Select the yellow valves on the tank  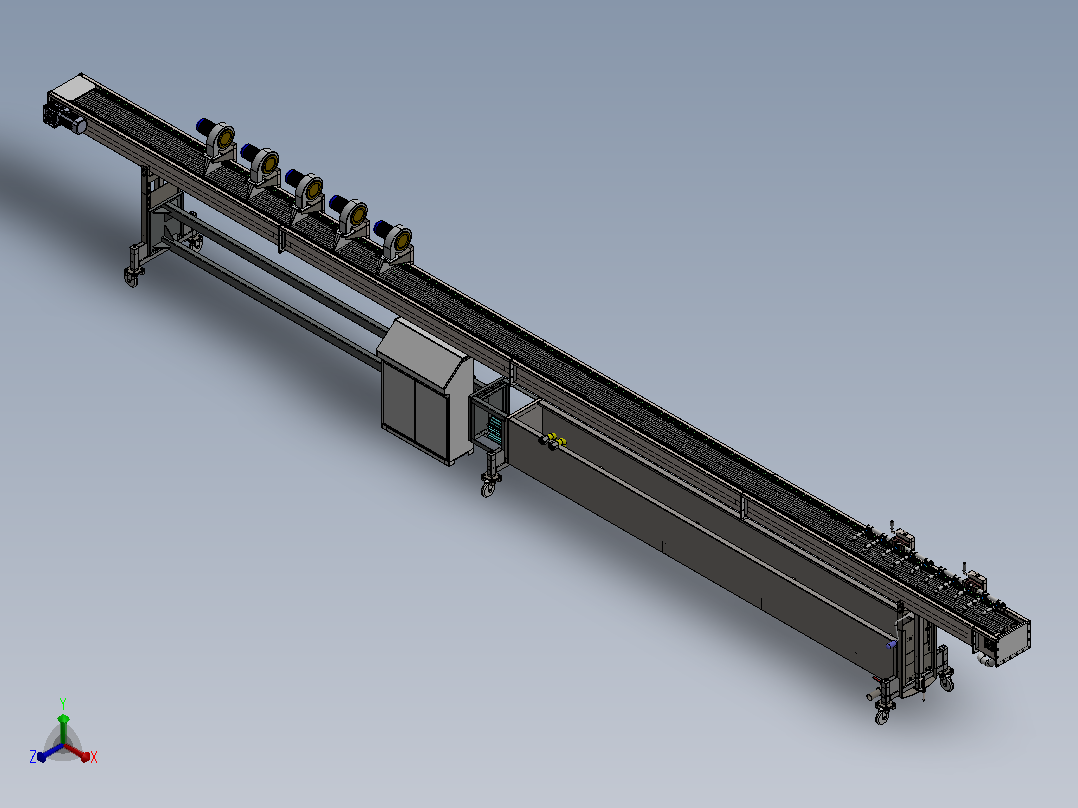552,441
